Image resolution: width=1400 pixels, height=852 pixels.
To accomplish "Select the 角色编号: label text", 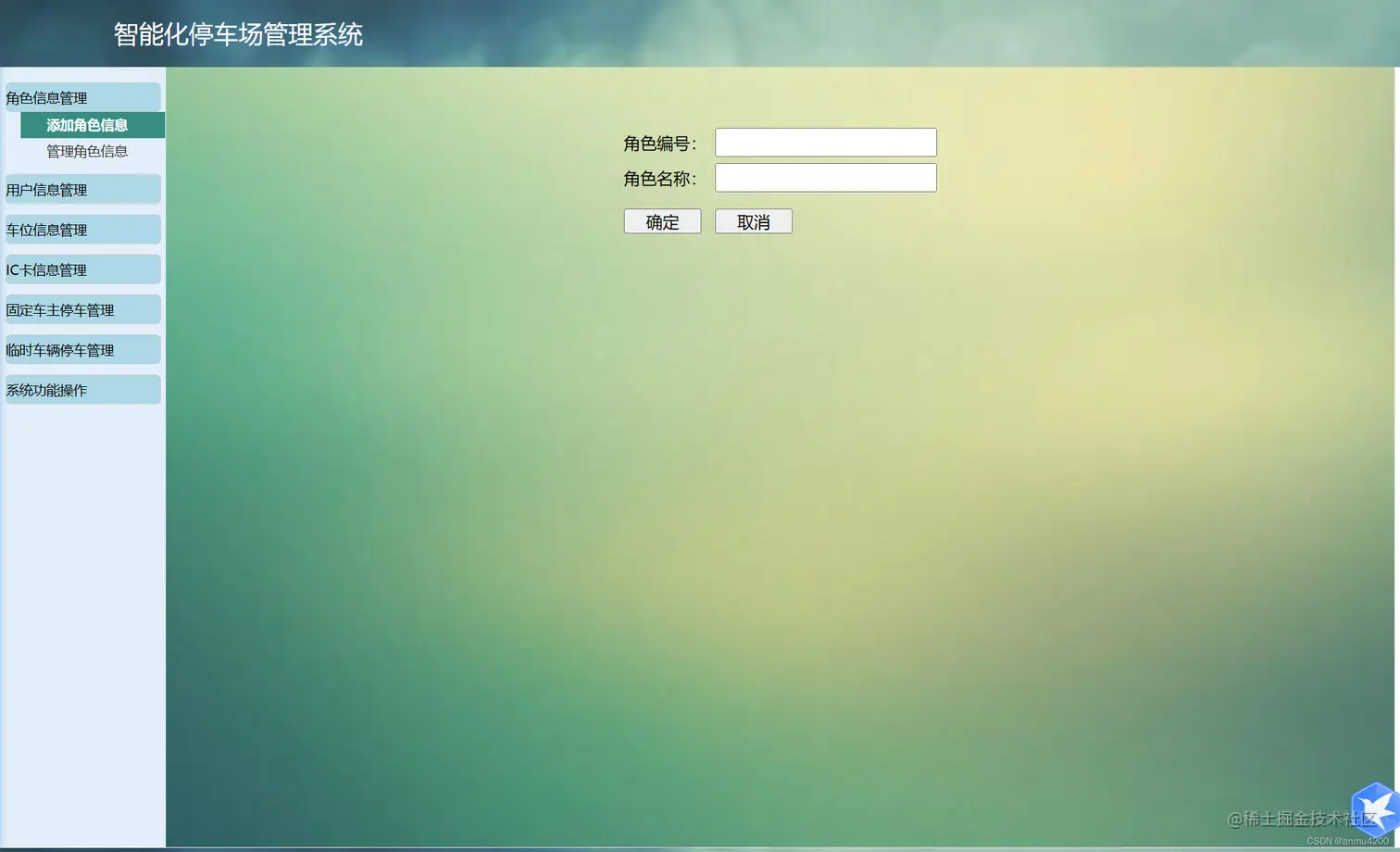I will point(660,144).
